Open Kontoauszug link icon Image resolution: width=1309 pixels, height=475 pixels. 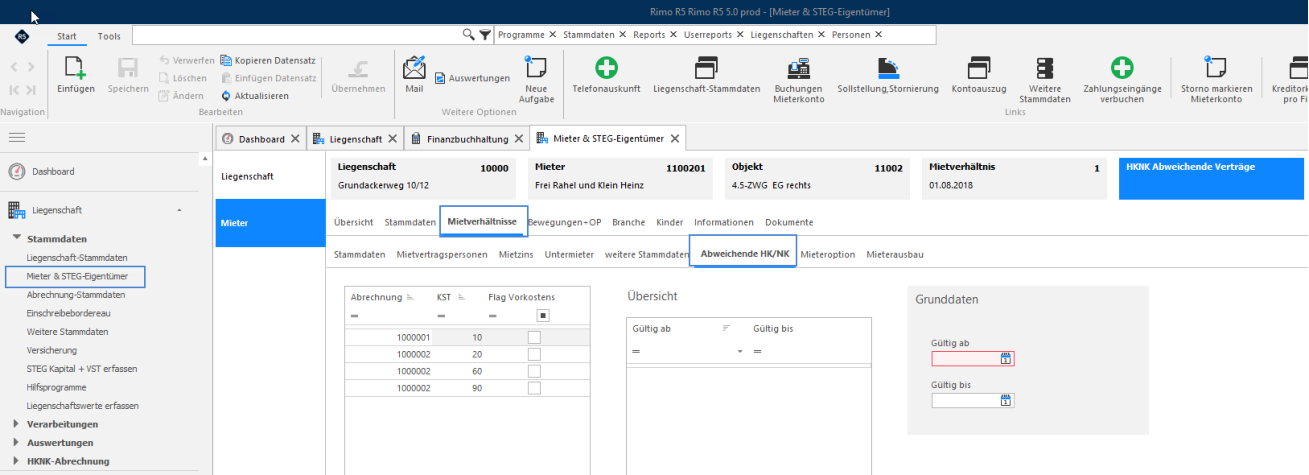[x=979, y=68]
